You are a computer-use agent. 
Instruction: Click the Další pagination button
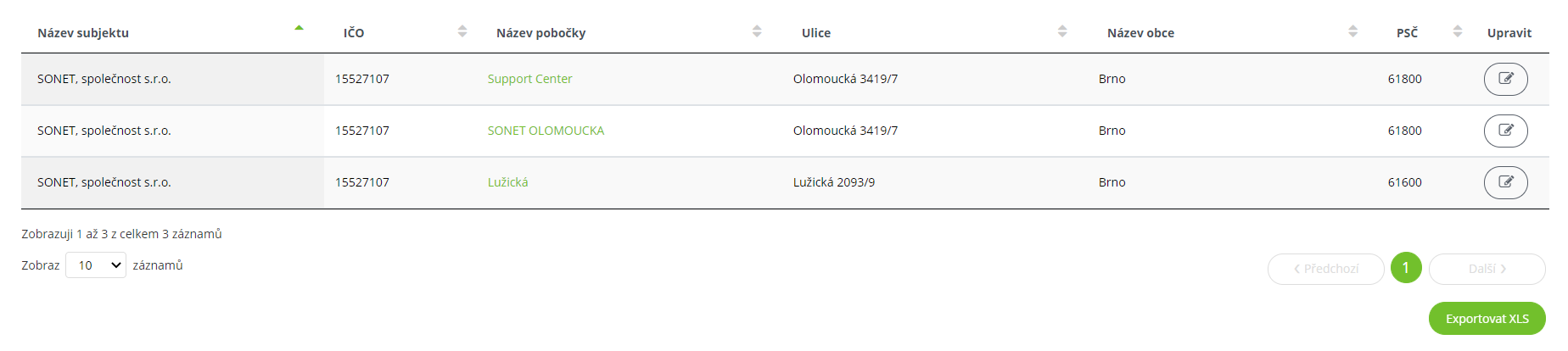[1487, 269]
